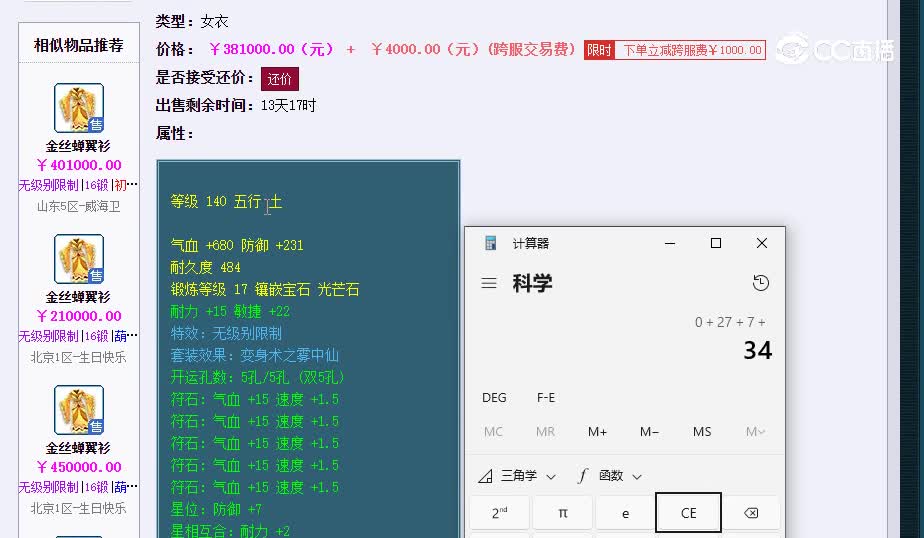The width and height of the screenshot is (924, 538).
Task: Subtract from memory with M- button
Action: 649,432
